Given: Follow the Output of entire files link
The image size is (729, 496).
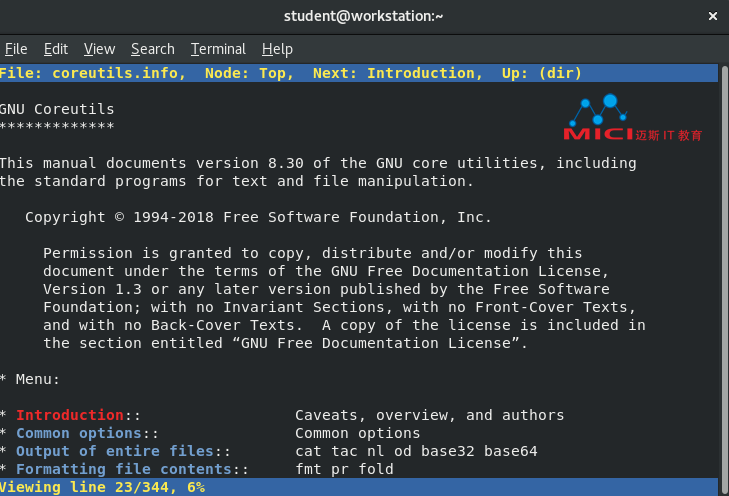Looking at the screenshot, I should (115, 451).
